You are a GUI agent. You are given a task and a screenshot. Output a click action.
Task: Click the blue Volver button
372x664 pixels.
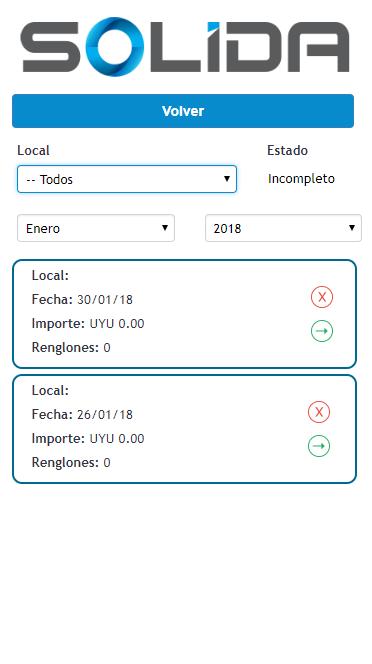click(x=183, y=111)
